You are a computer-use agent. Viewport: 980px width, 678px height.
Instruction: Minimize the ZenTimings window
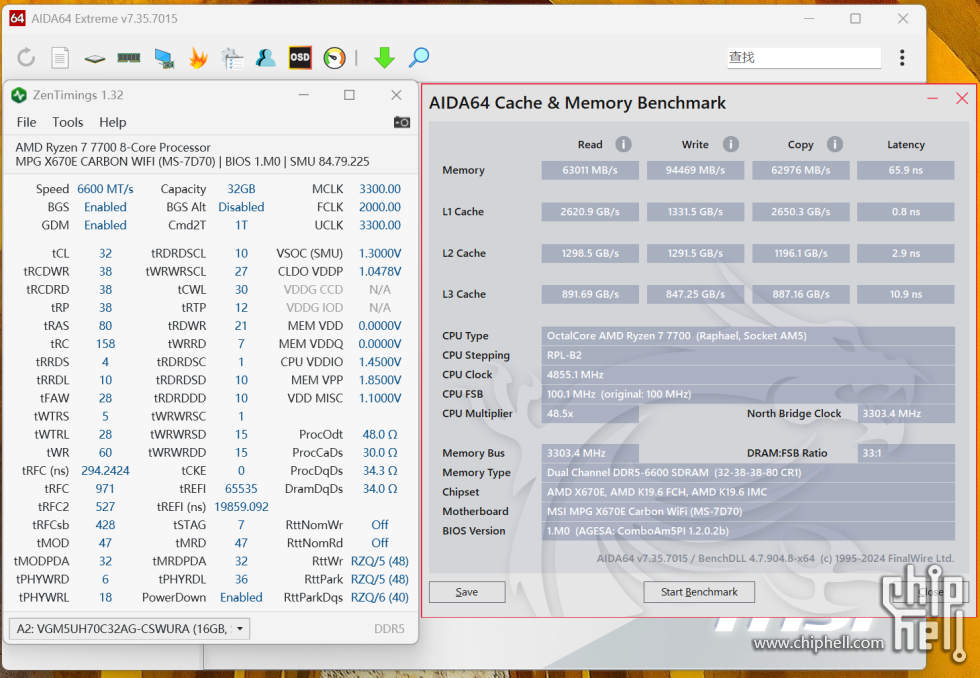[304, 95]
